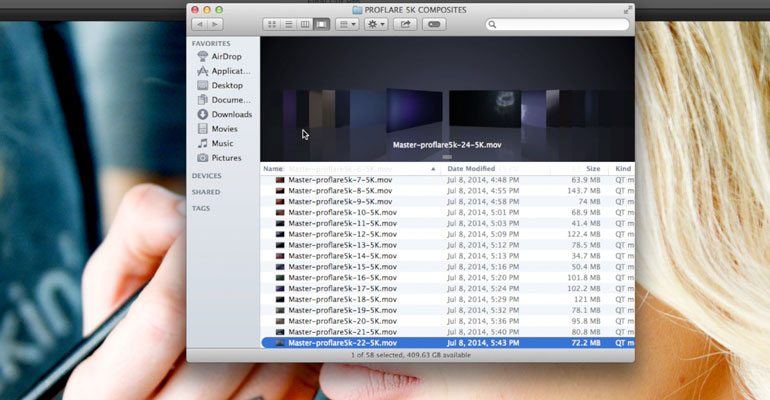Select Master-proflare5k-15-5K.mov

tap(447, 267)
